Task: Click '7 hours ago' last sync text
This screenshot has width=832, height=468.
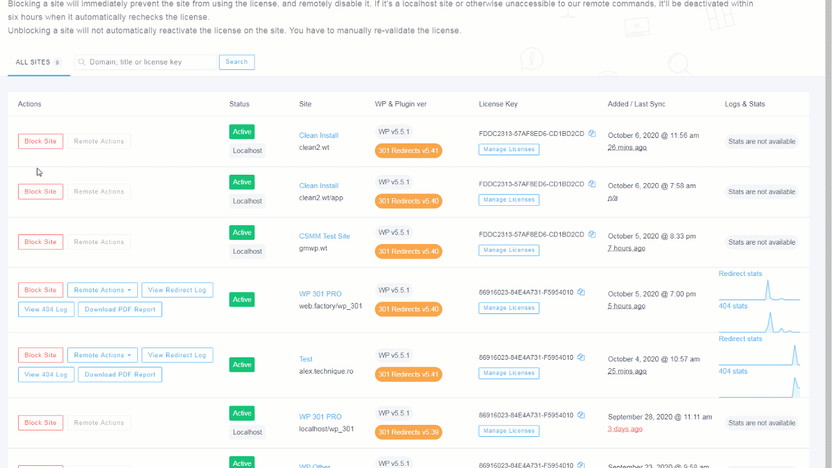Action: coord(627,248)
